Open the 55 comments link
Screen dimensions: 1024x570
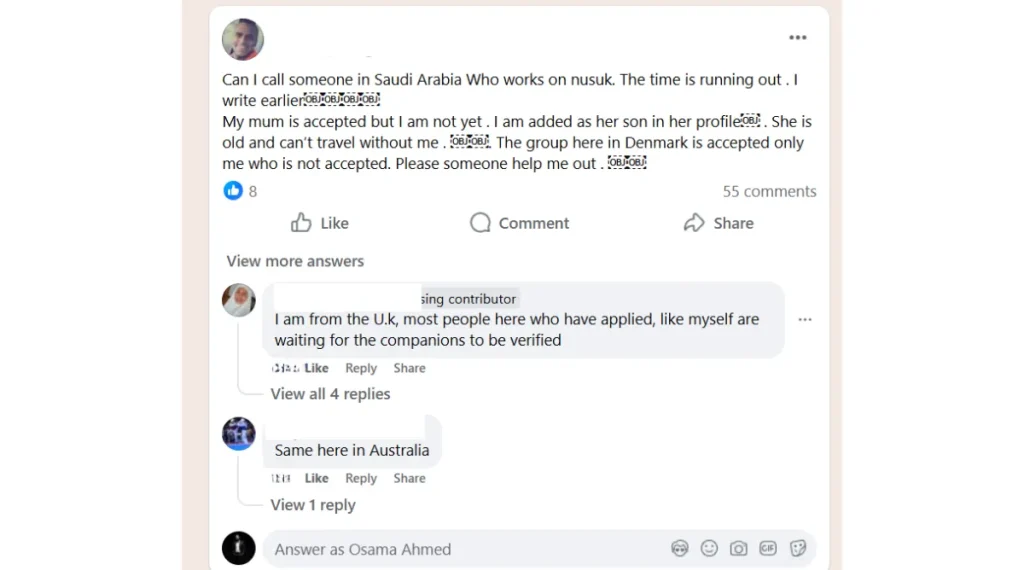pyautogui.click(x=769, y=191)
